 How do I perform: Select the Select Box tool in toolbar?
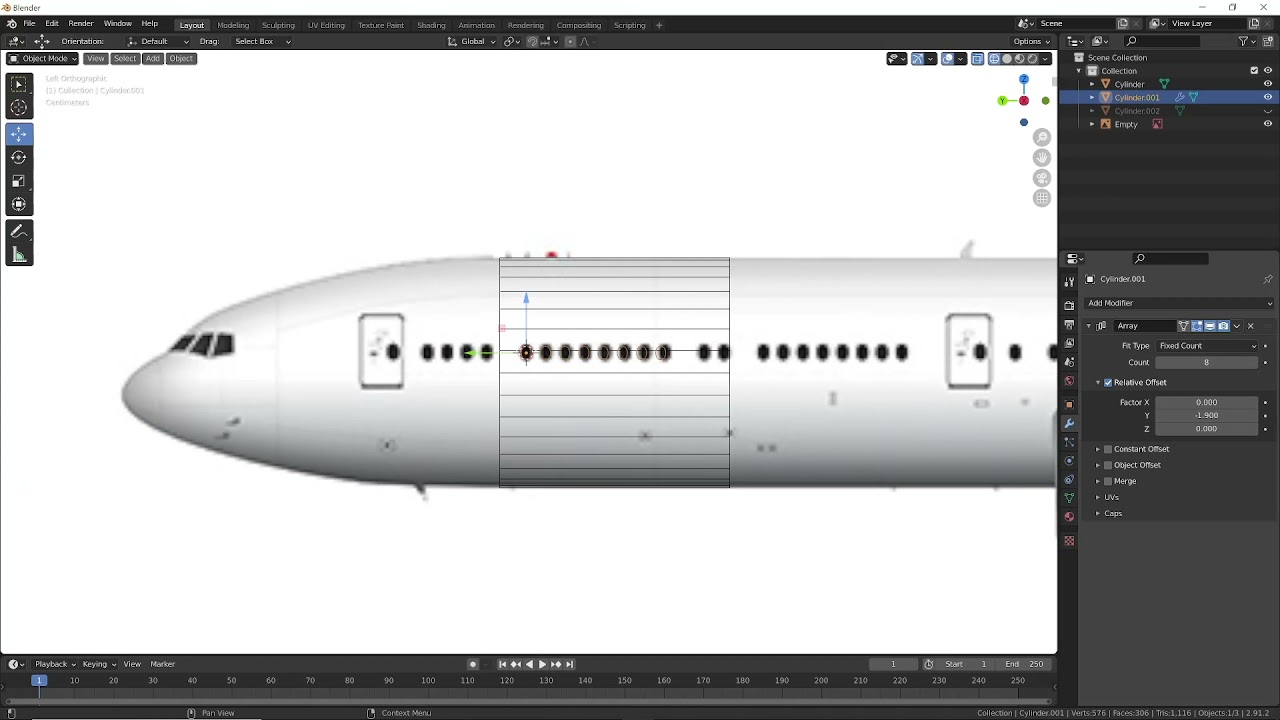(19, 84)
